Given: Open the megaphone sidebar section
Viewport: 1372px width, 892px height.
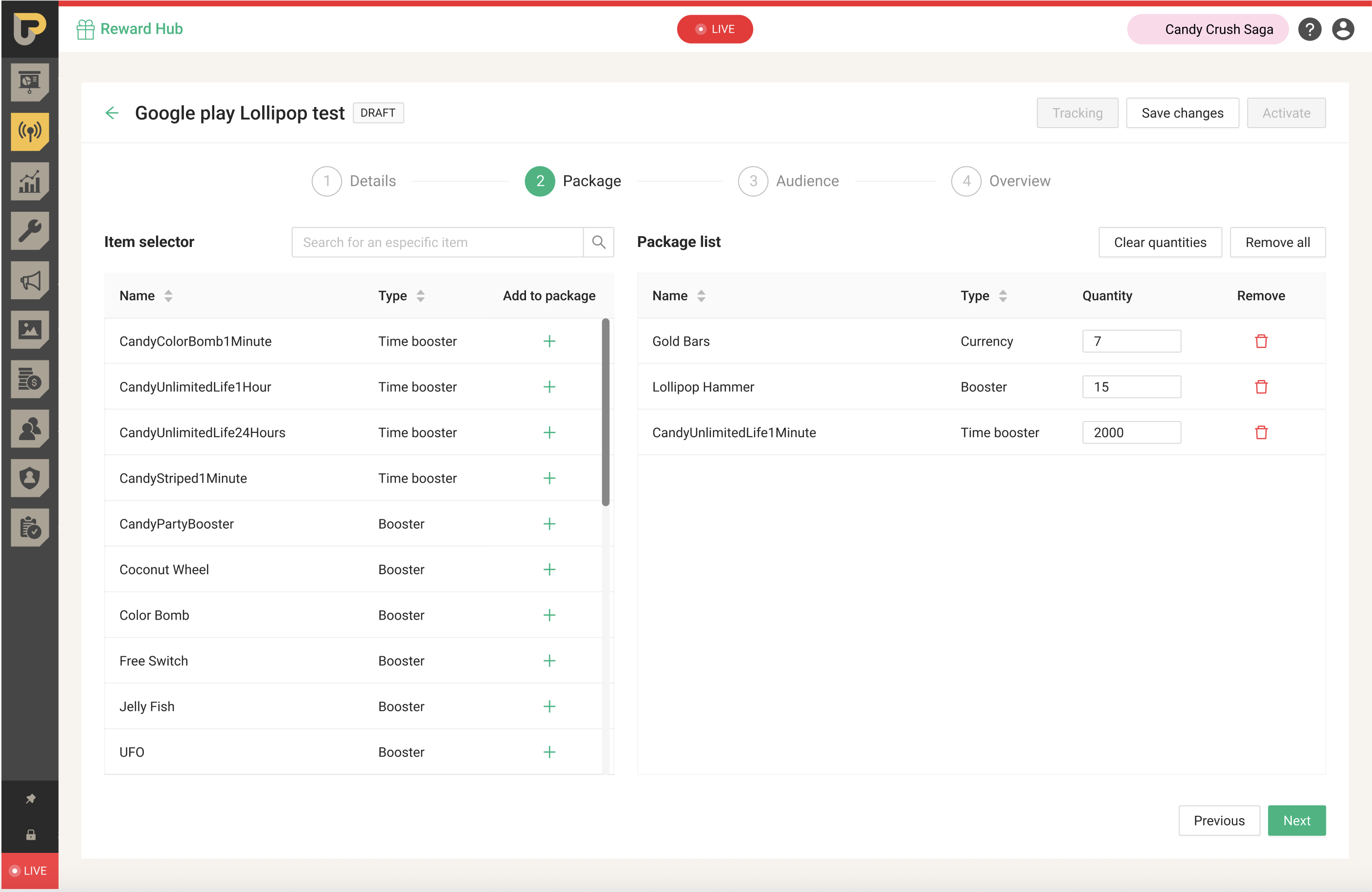Looking at the screenshot, I should (30, 281).
